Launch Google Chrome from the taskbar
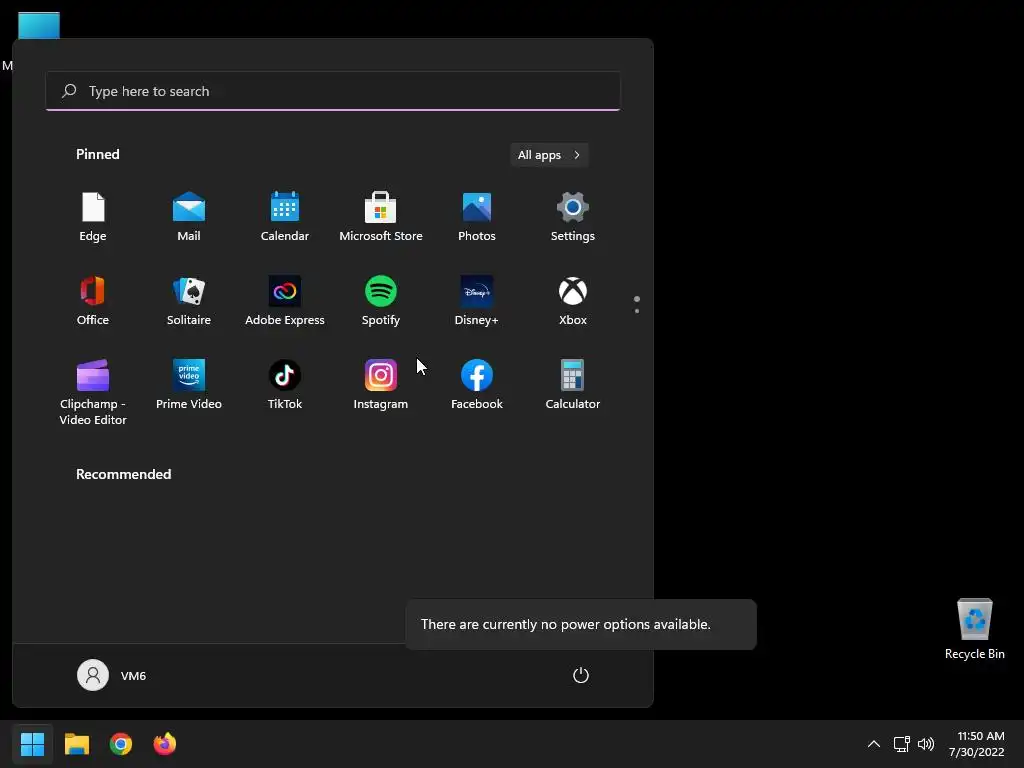The image size is (1024, 768). [x=121, y=744]
